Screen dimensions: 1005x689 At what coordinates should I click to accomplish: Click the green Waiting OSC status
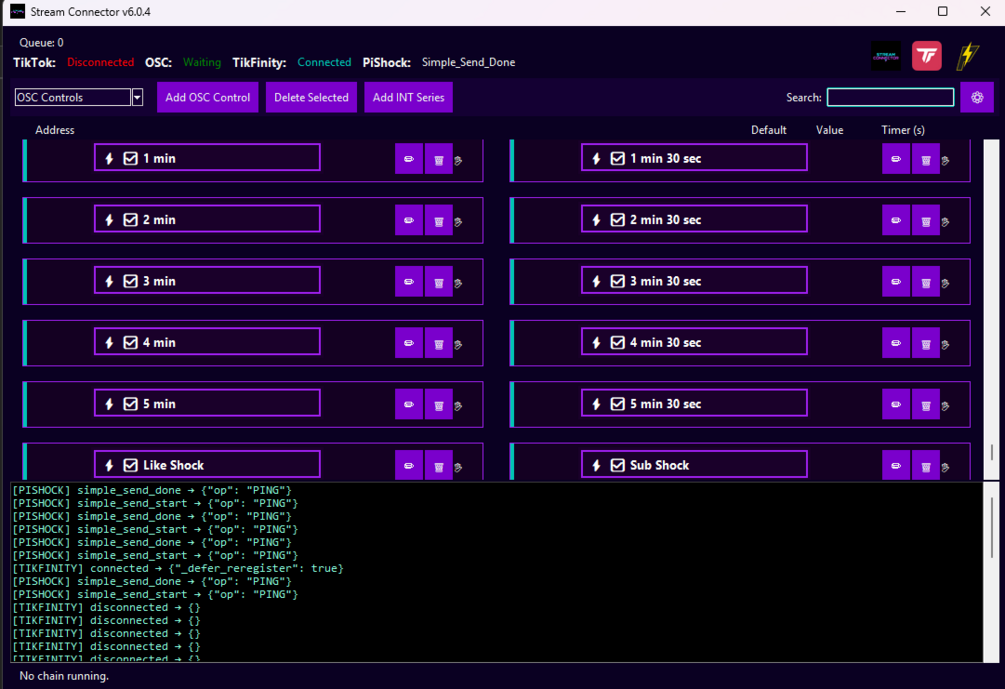click(202, 62)
